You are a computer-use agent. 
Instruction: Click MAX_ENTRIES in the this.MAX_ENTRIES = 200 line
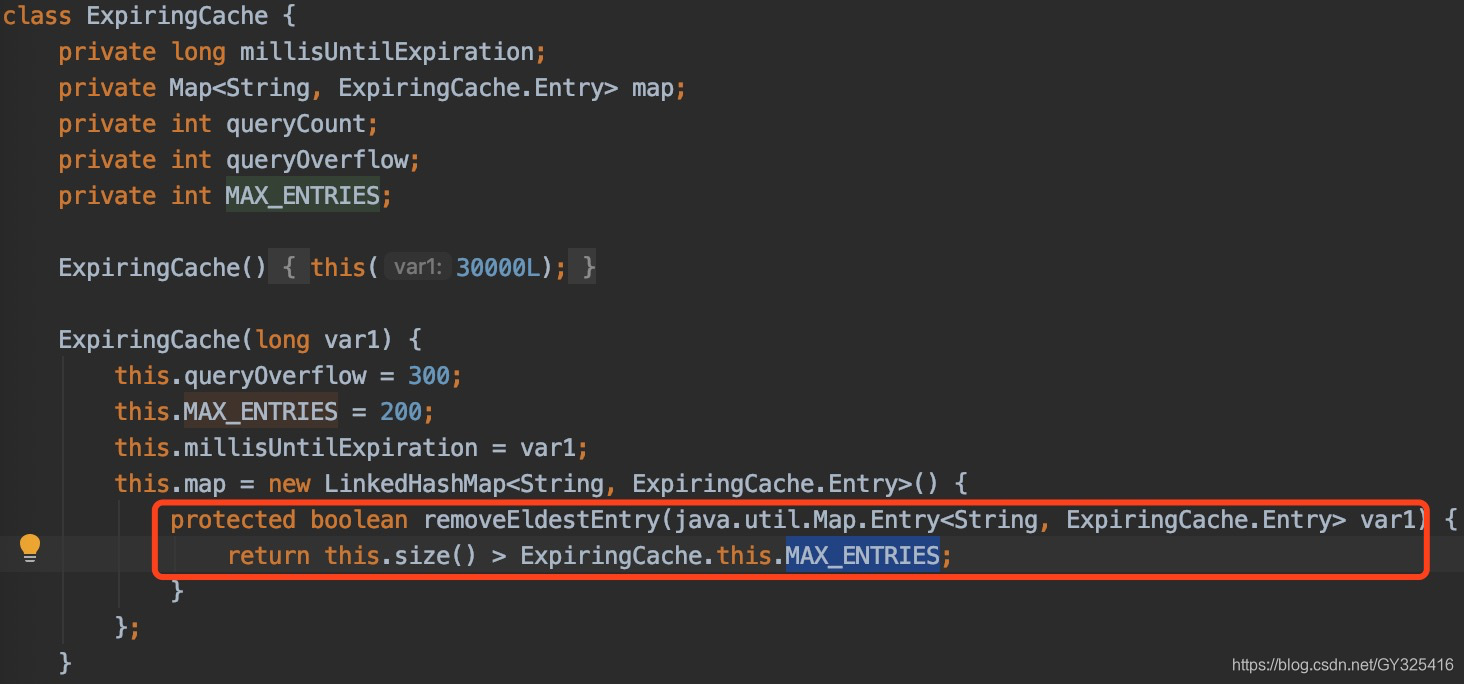pos(261,412)
